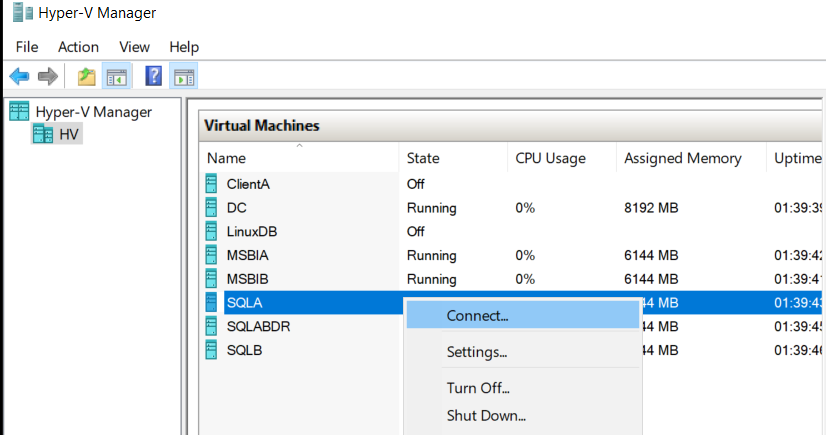Open the Help menu
Screen dimensions: 826x435
click(184, 47)
